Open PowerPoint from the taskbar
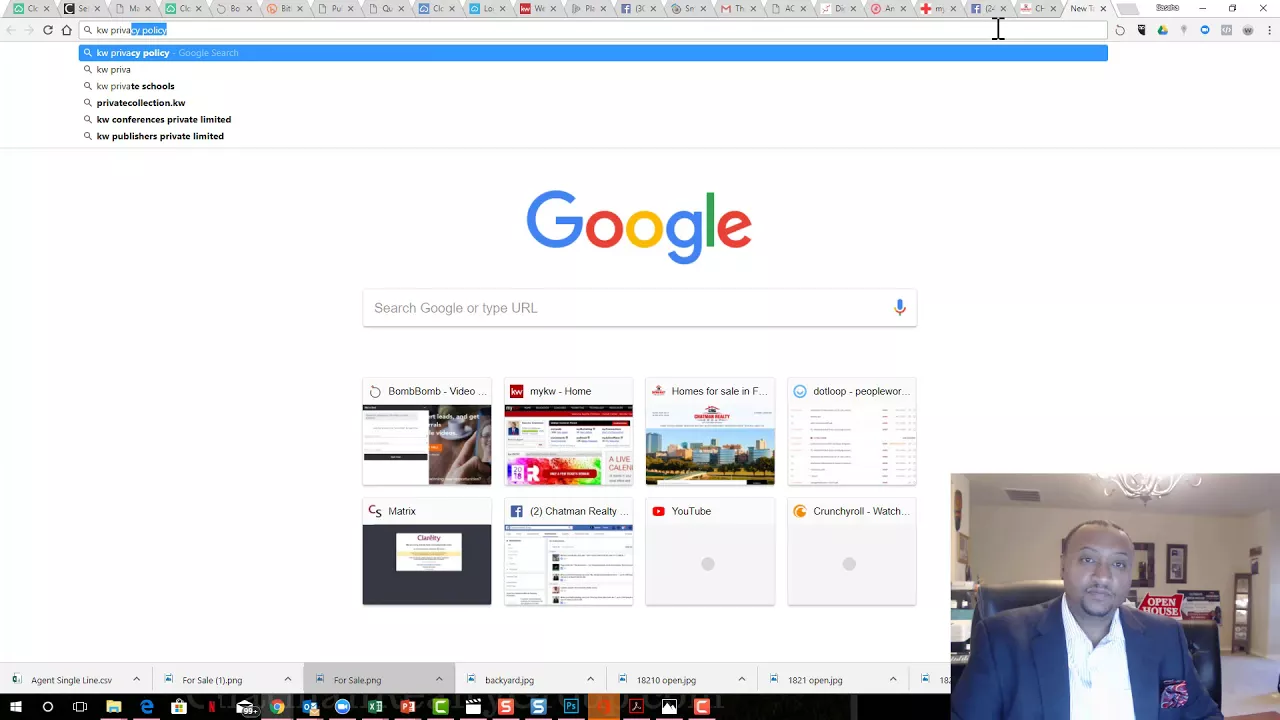1280x720 pixels. point(407,707)
